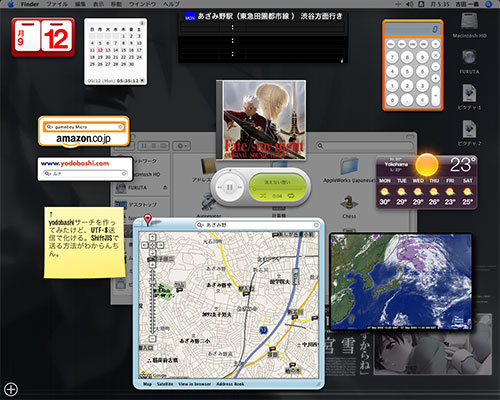Screen dimensions: 500x400
Task: Click the calculator decimal point key
Action: coord(407,99)
